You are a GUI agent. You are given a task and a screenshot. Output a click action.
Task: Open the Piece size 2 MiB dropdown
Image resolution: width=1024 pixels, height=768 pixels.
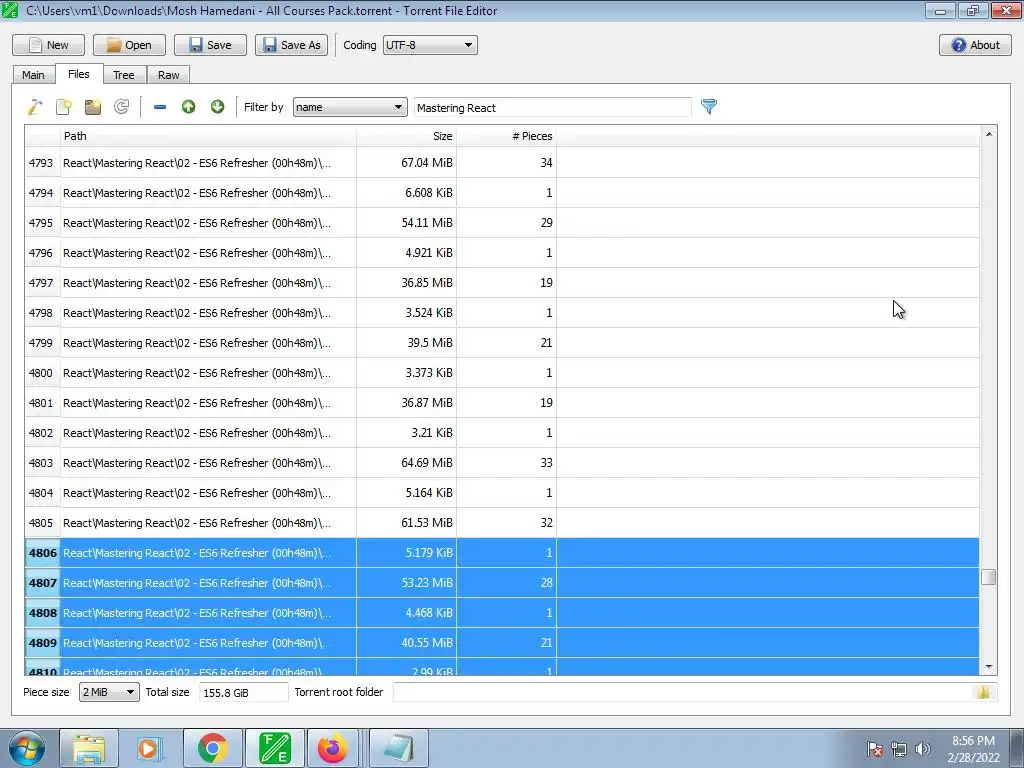109,692
